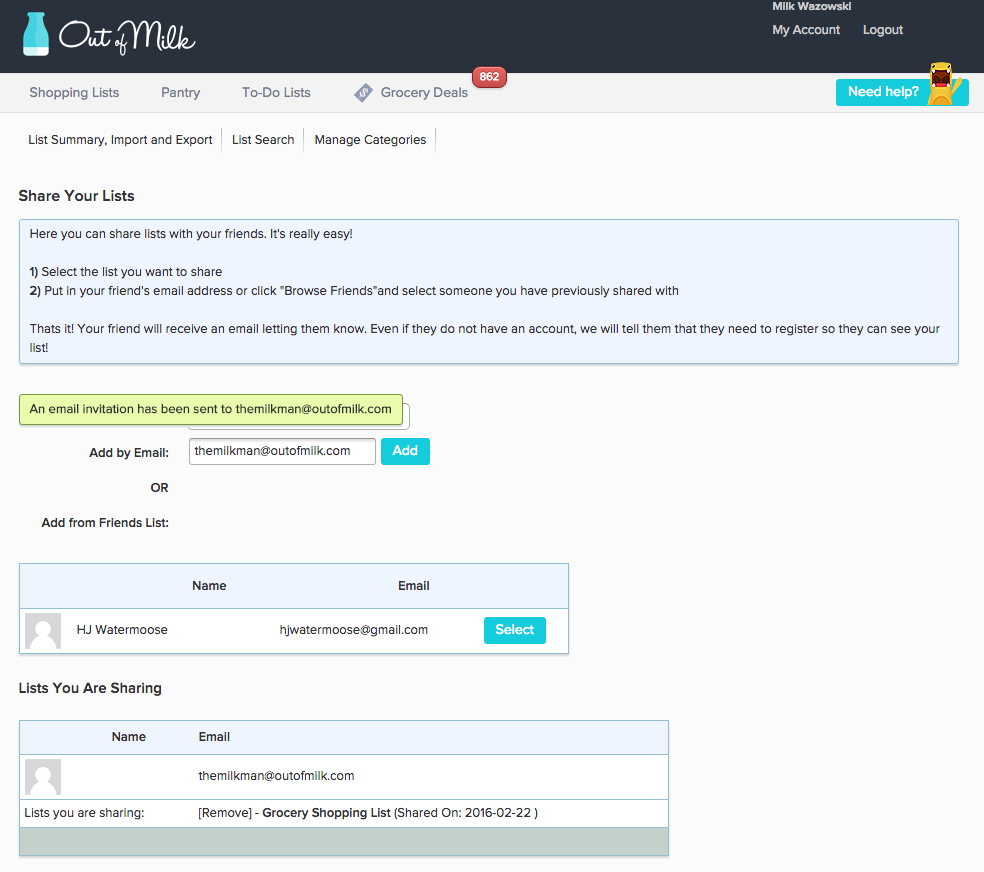Click the yellow monster help mascot
984x872 pixels.
click(x=943, y=83)
